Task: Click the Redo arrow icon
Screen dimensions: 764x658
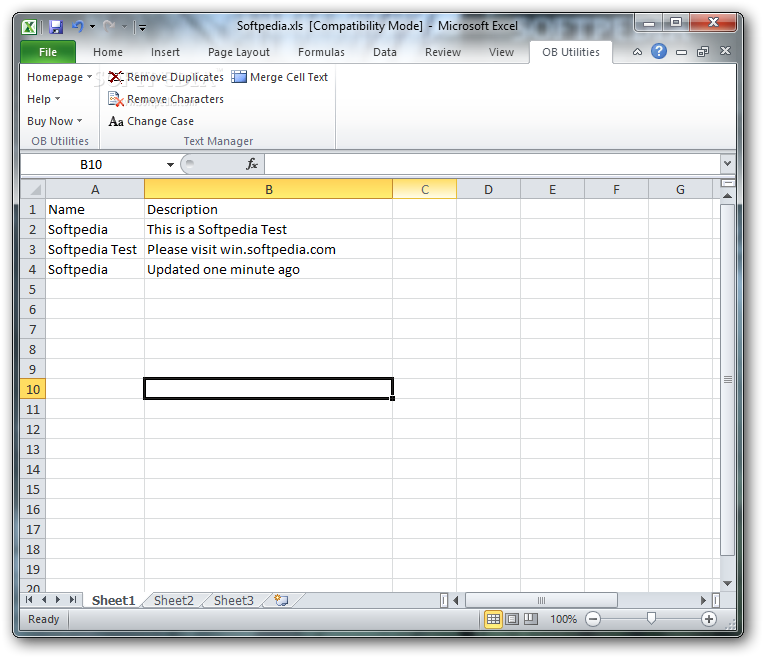Action: click(109, 26)
